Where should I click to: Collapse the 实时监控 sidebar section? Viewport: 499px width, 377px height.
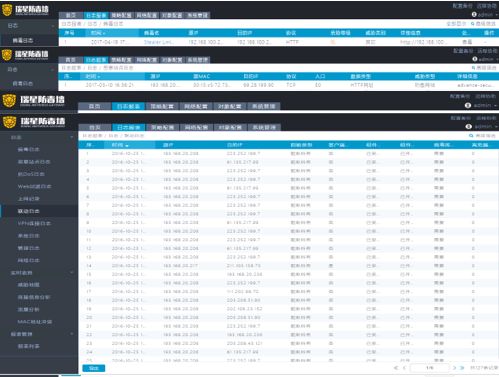click(72, 273)
